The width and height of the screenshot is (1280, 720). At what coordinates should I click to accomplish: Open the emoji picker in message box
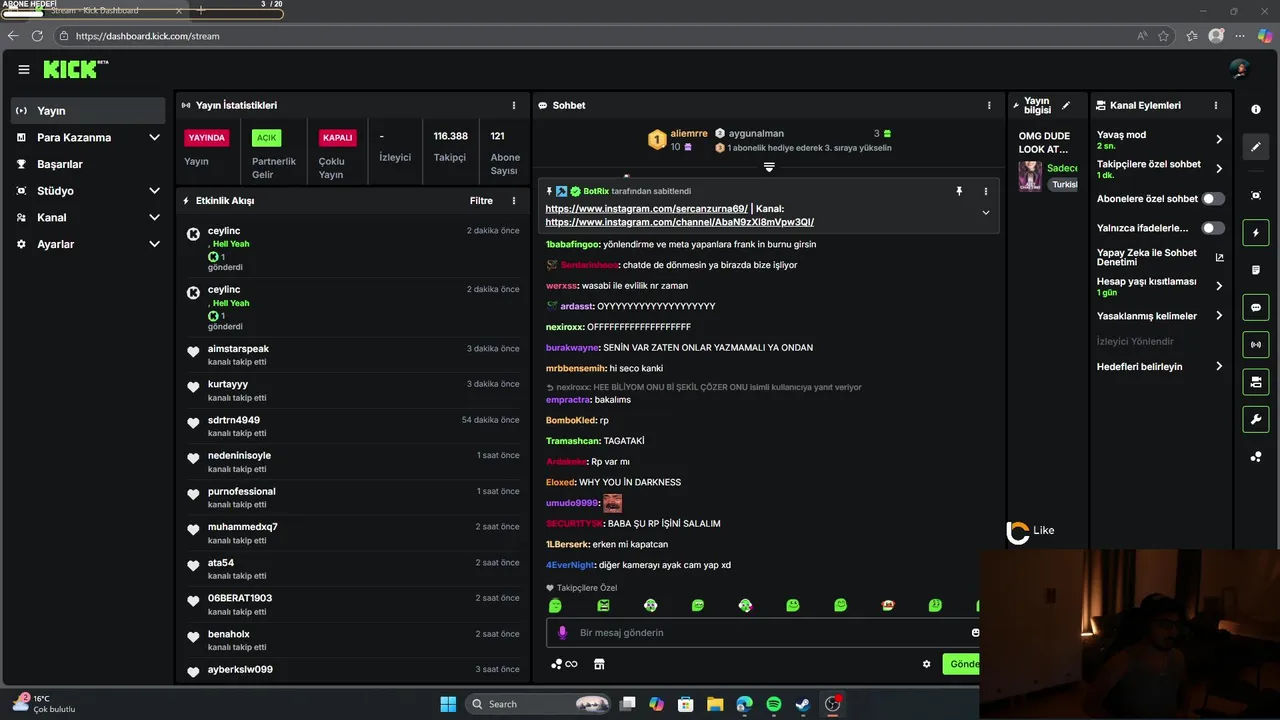(975, 632)
